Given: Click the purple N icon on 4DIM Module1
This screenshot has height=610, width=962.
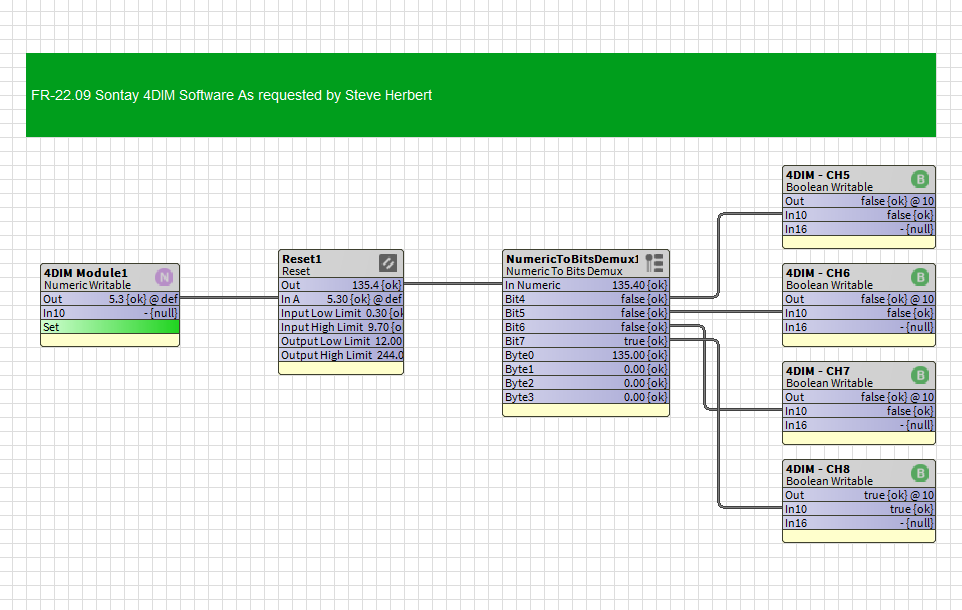Looking at the screenshot, I should point(164,277).
